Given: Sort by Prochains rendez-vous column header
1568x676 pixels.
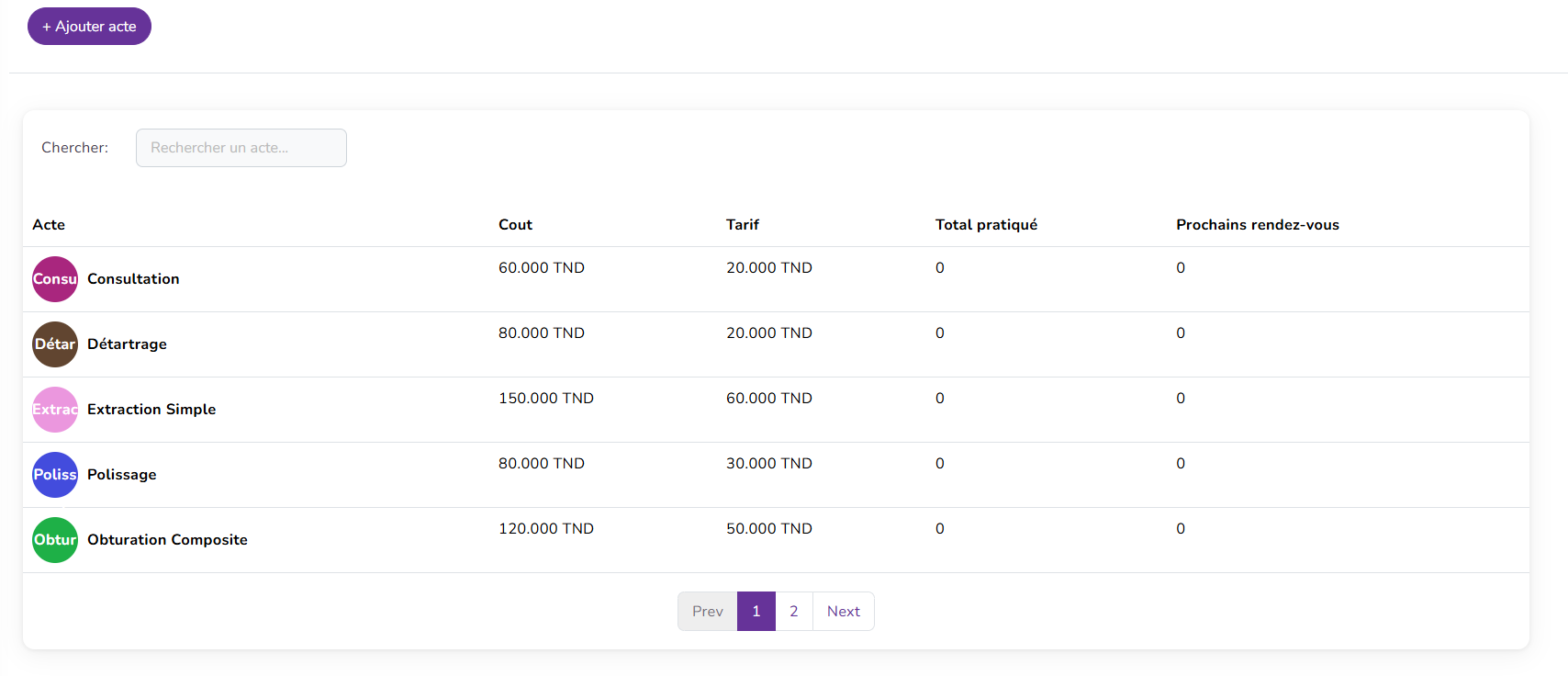Looking at the screenshot, I should [x=1257, y=225].
